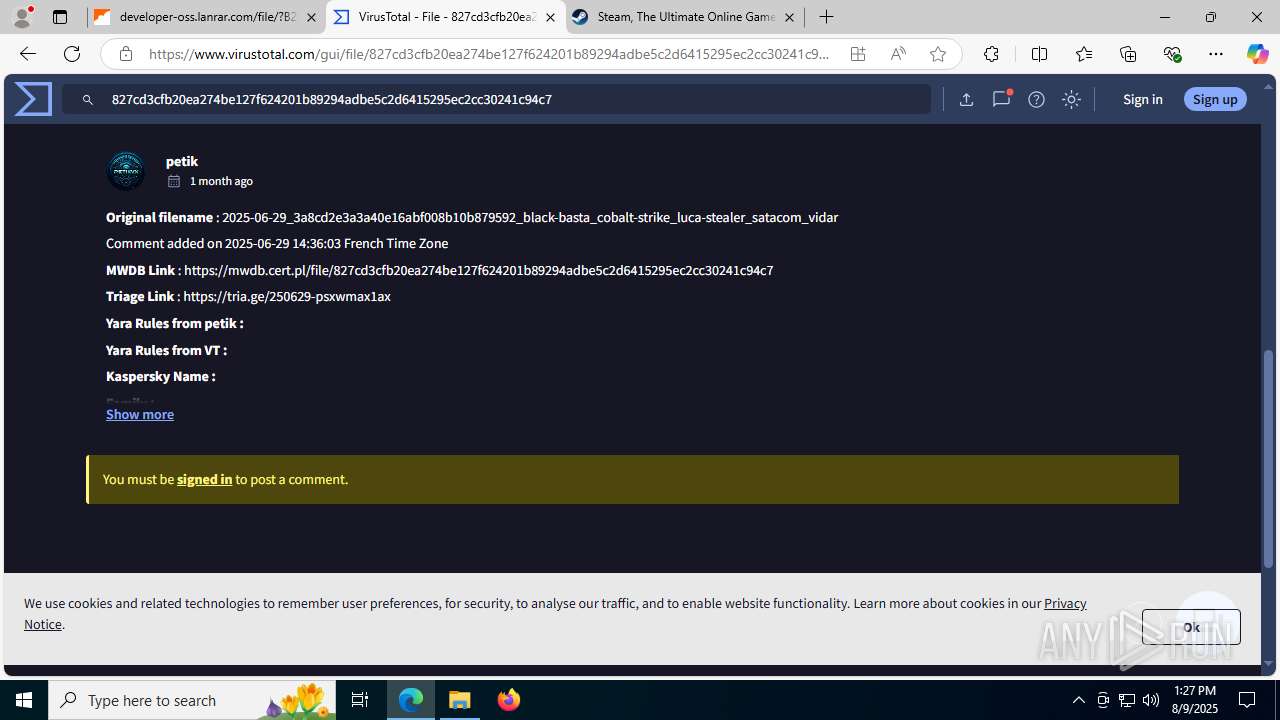Click the petik user avatar
The width and height of the screenshot is (1280, 720).
click(x=126, y=171)
